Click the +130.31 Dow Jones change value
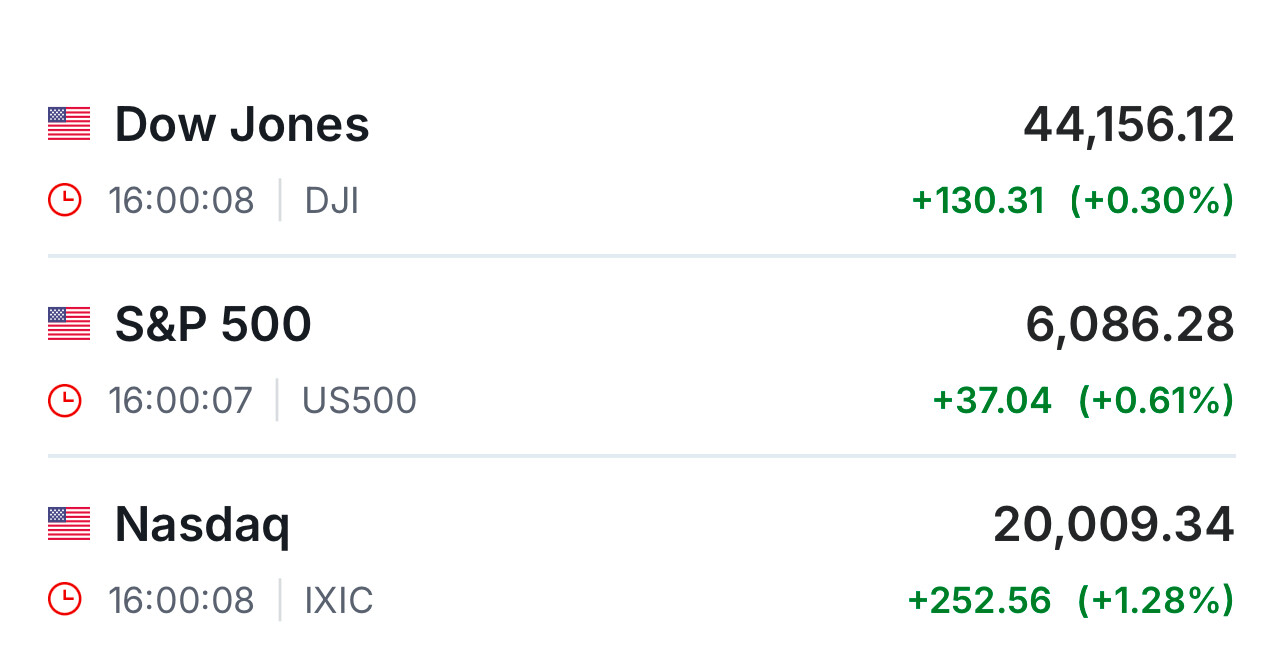 coord(978,201)
